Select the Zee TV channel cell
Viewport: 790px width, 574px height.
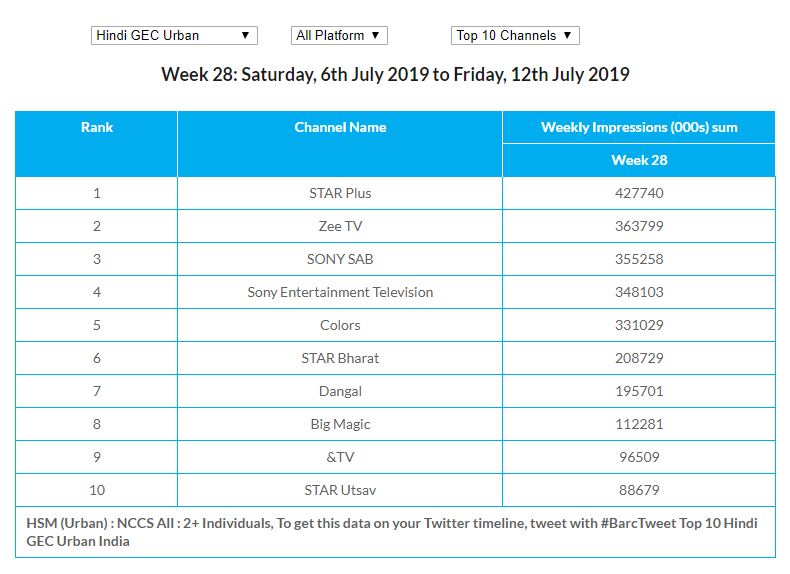(x=340, y=226)
